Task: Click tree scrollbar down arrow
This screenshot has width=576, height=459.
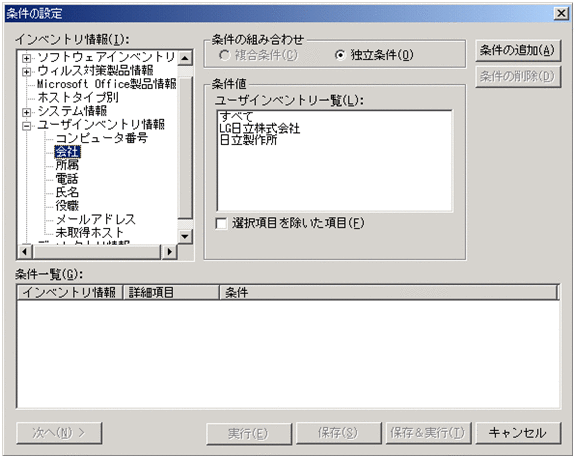Action: click(185, 236)
